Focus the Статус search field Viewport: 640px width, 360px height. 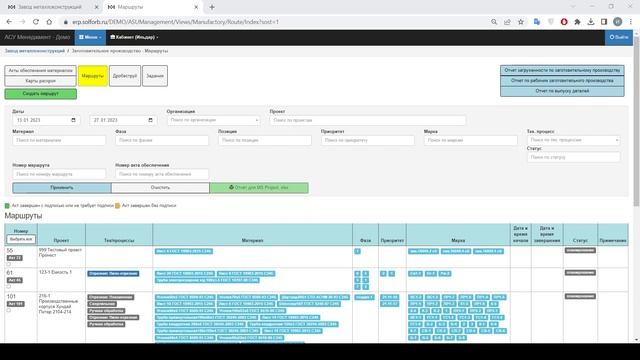click(x=573, y=157)
